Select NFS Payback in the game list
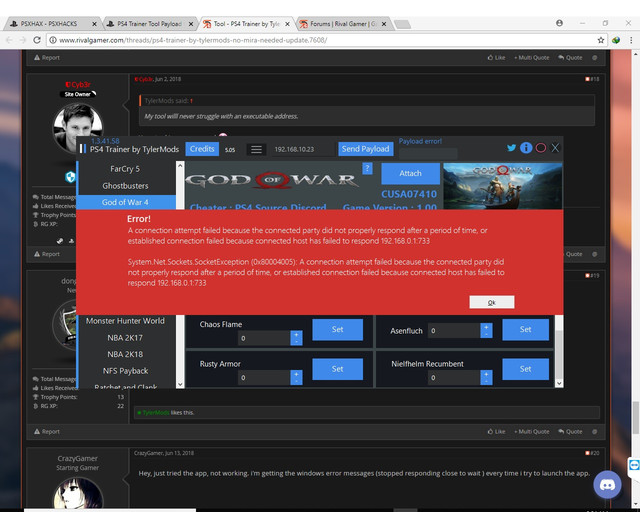 coord(125,371)
